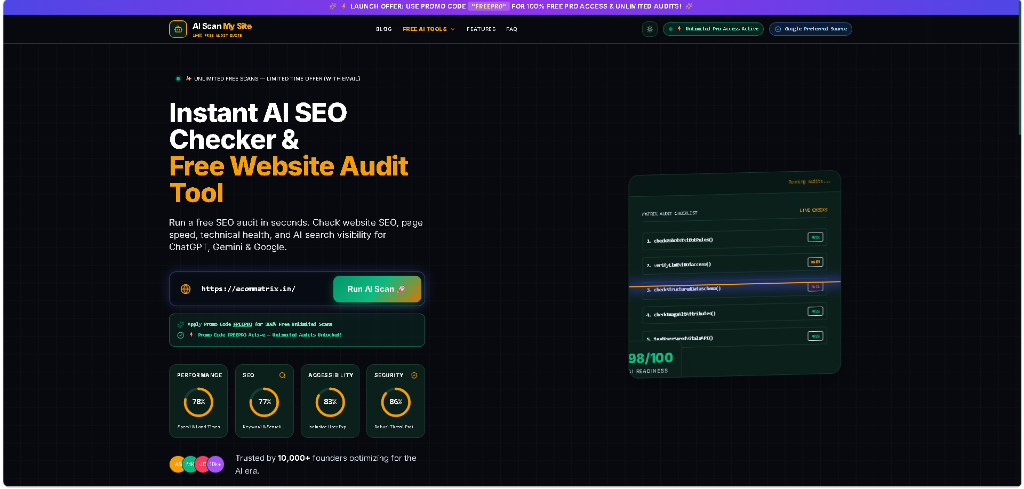Select the Promo Code FREEPRO Active message
1024x489 pixels.
(x=269, y=335)
